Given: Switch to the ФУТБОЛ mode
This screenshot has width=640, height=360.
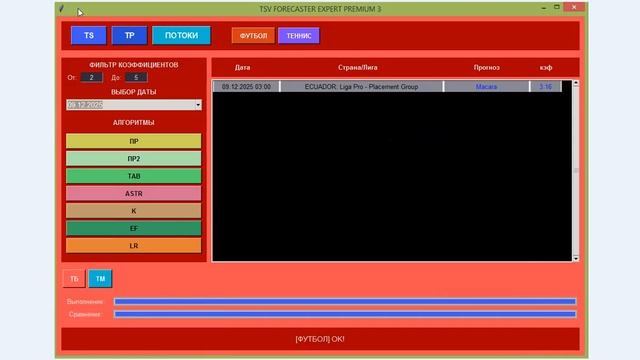Looking at the screenshot, I should pos(253,36).
